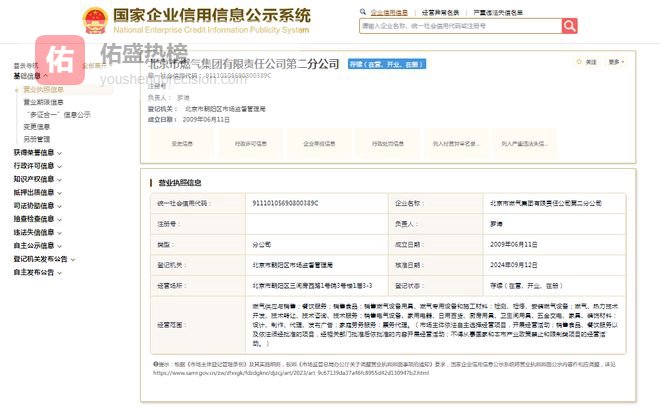Expand the 司法协助信息 sidebar section
The height and width of the screenshot is (414, 660).
click(x=37, y=204)
